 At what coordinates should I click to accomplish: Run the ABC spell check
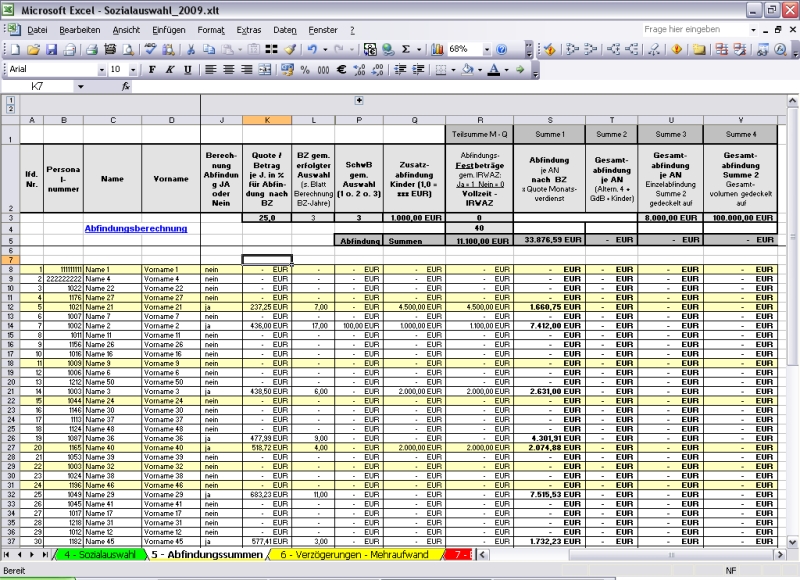pos(150,49)
